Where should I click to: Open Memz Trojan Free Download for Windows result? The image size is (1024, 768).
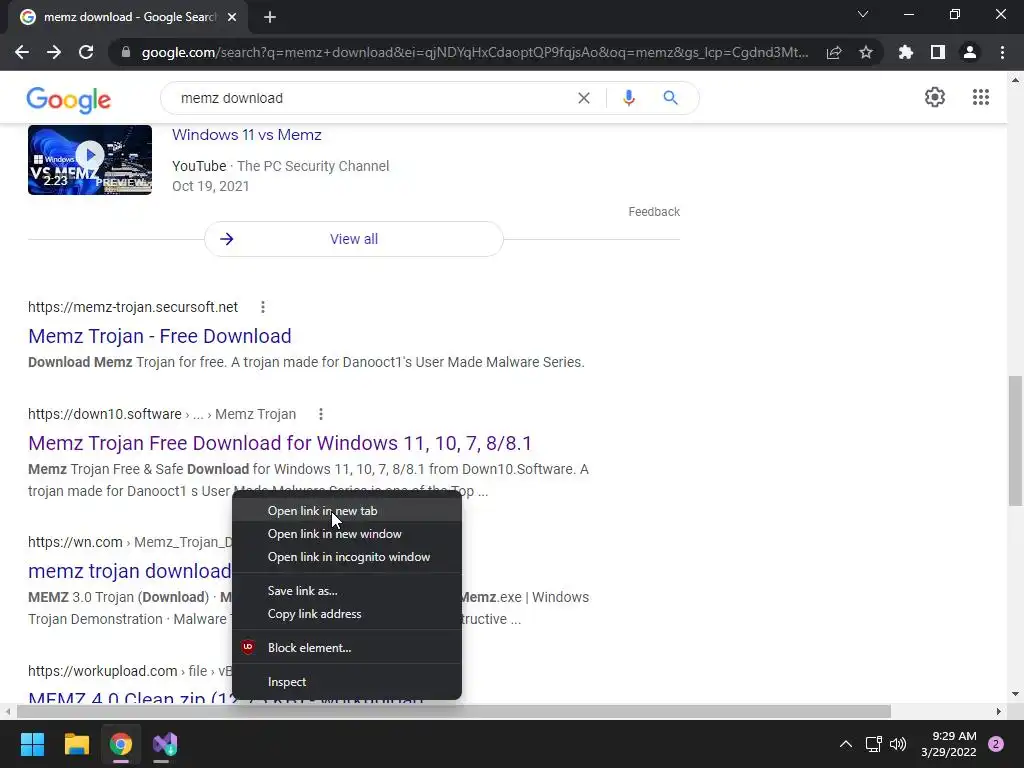(280, 443)
